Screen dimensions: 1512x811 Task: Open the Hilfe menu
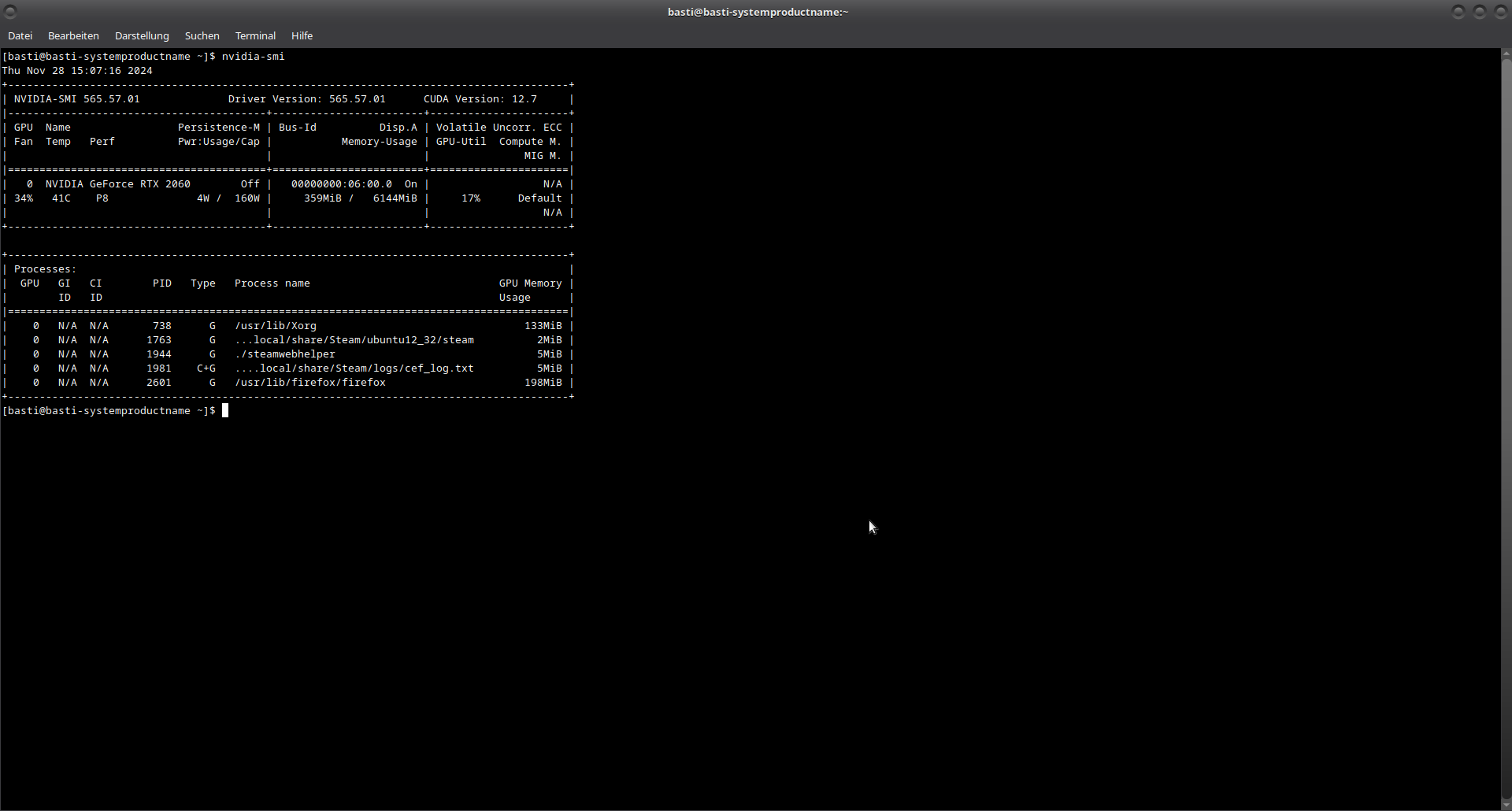click(302, 36)
